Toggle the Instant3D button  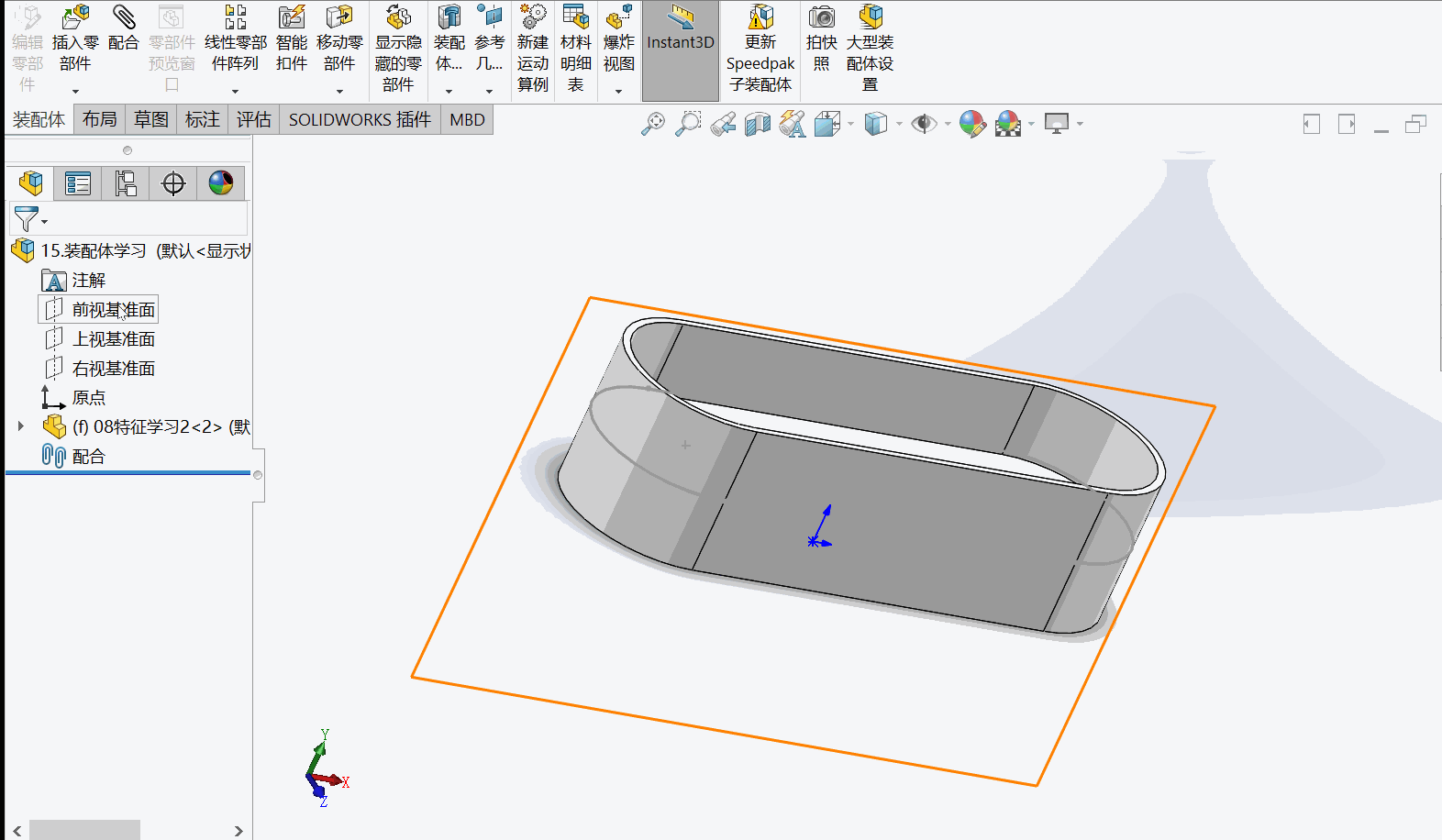tap(681, 50)
